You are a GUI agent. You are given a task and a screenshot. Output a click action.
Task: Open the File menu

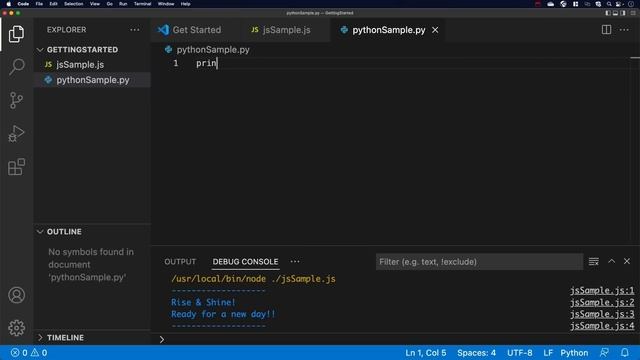click(39, 4)
